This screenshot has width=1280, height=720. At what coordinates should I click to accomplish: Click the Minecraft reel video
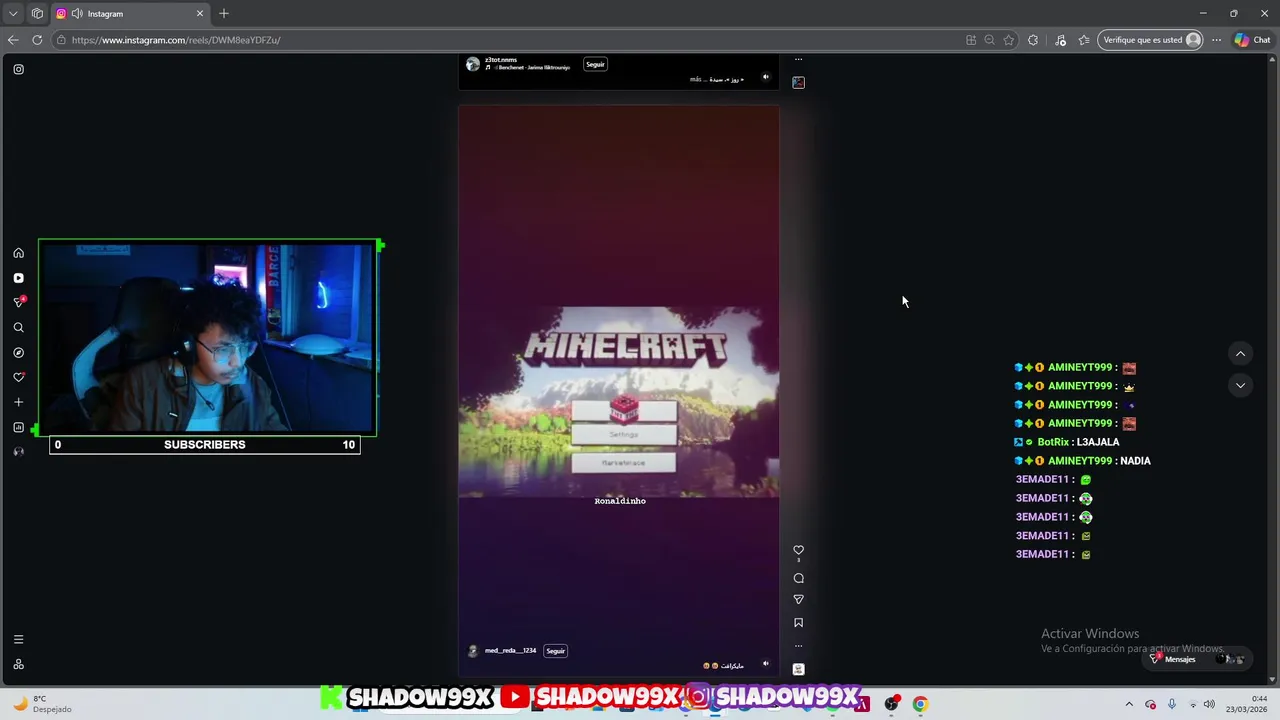click(618, 390)
